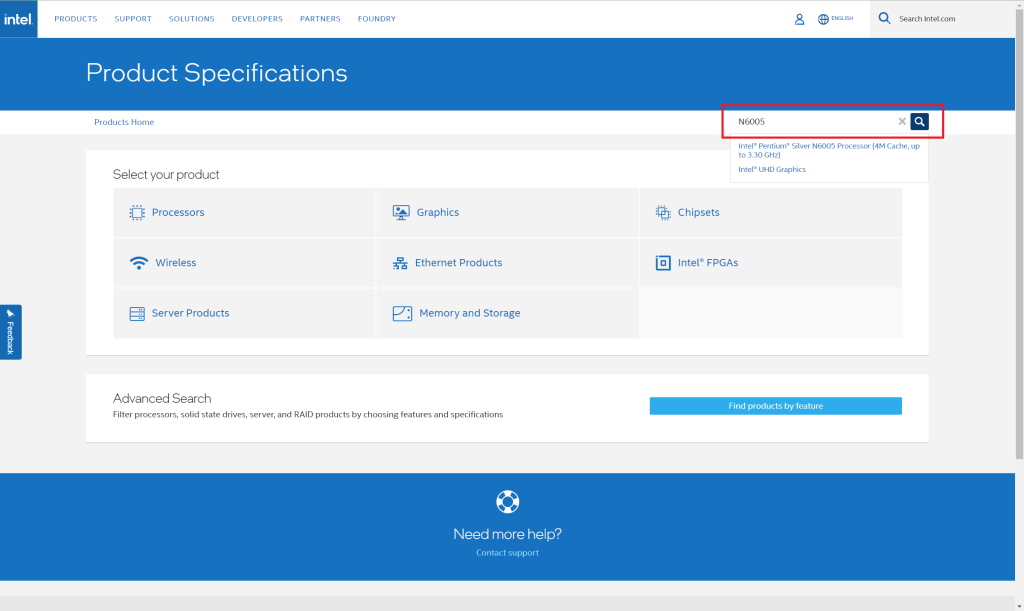Open the Graphics product category
The width and height of the screenshot is (1024, 611).
[437, 212]
